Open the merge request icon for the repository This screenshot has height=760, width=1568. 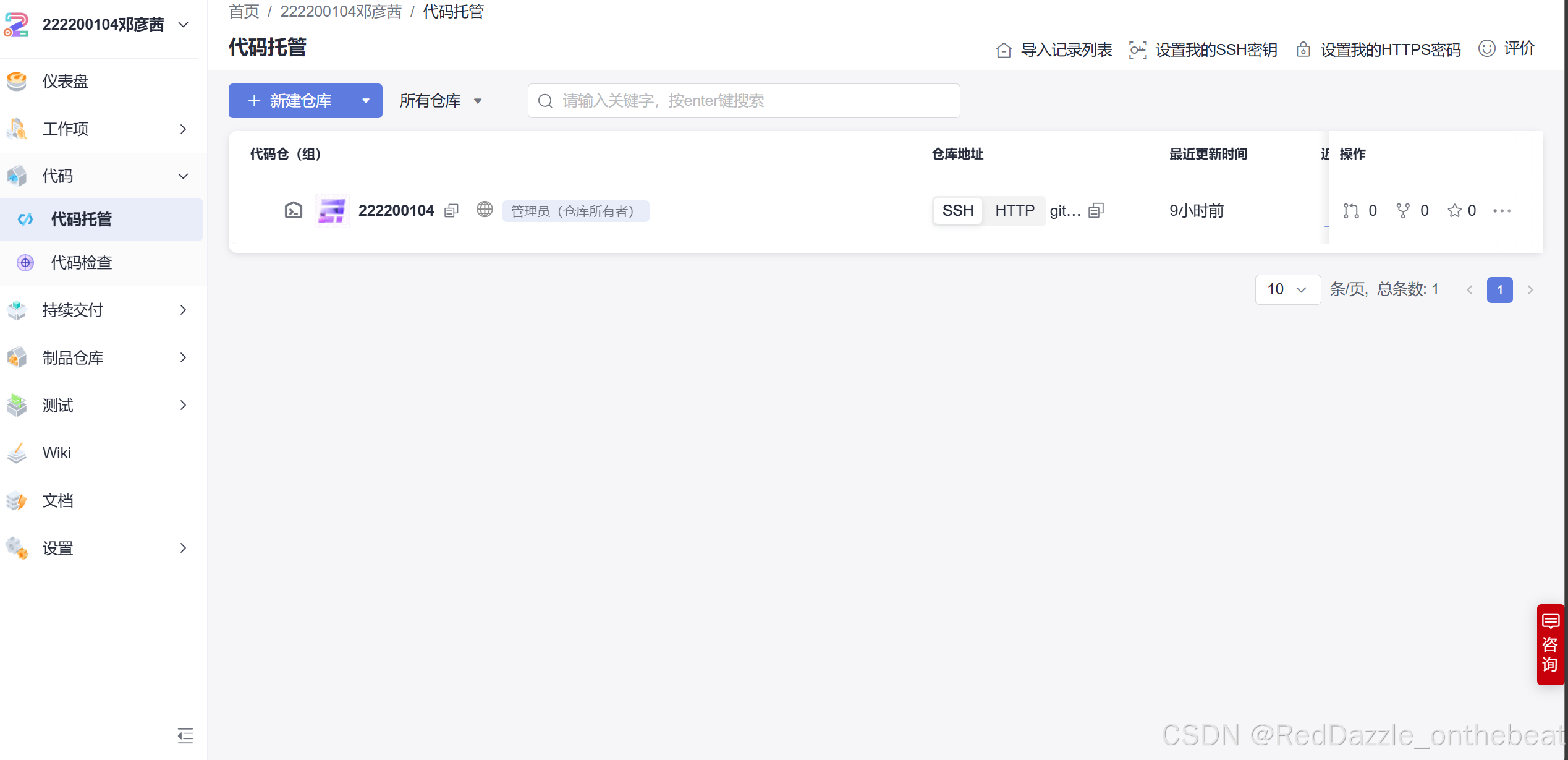1350,211
